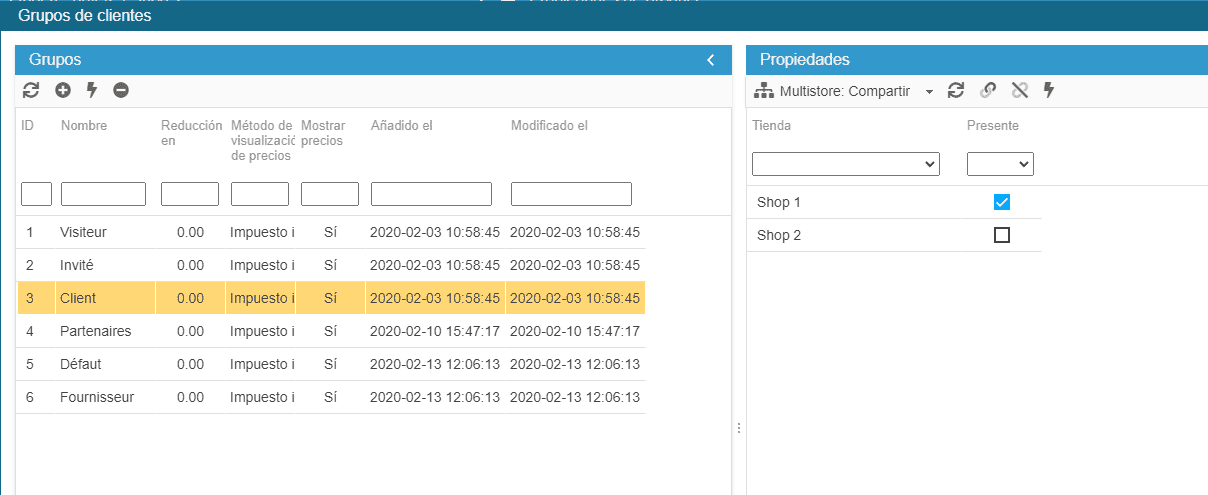Open the Presente filter dropdown
Screen dimensions: 1208x495
[1000, 164]
